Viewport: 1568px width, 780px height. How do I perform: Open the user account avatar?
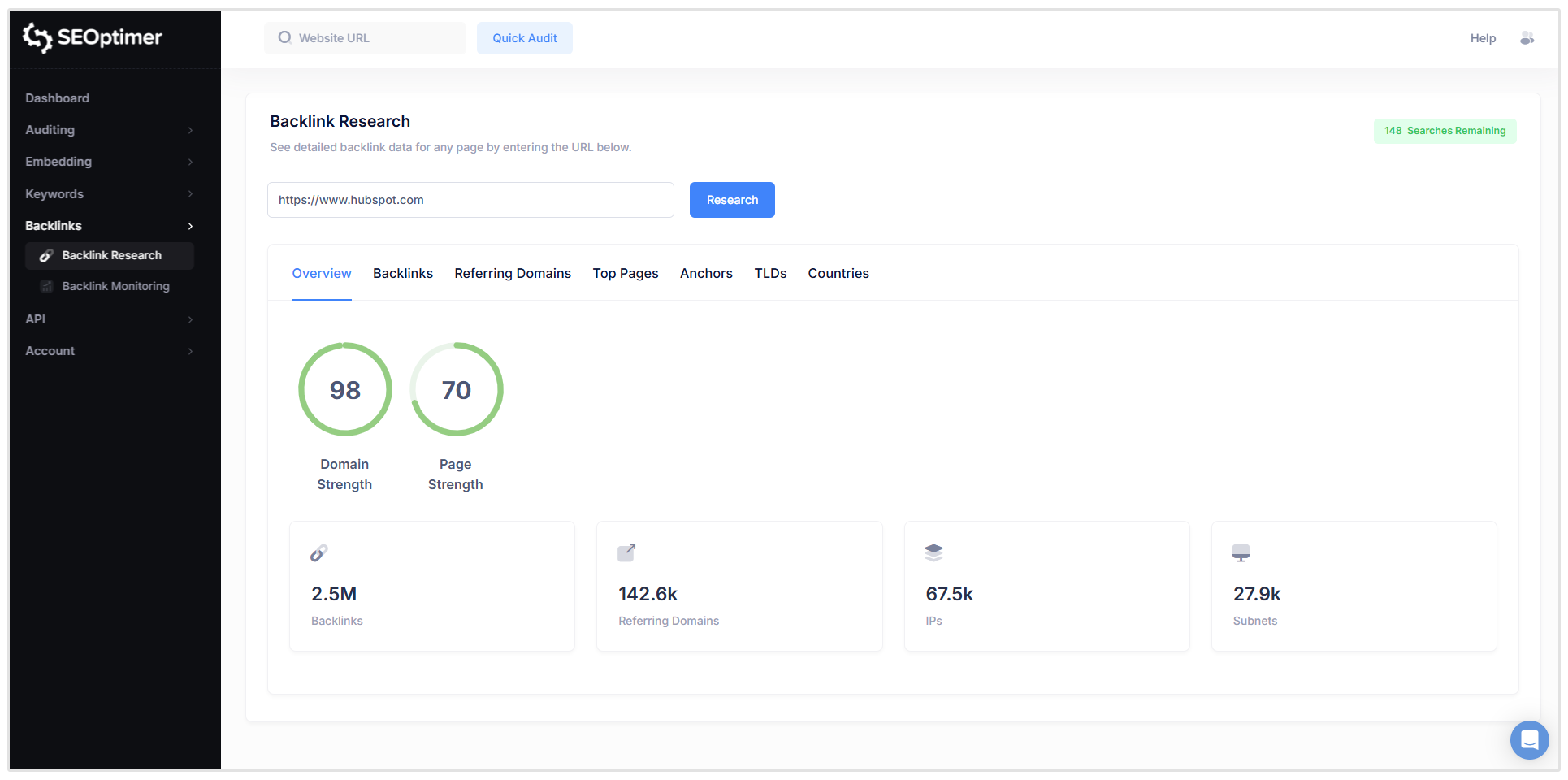coord(1528,37)
